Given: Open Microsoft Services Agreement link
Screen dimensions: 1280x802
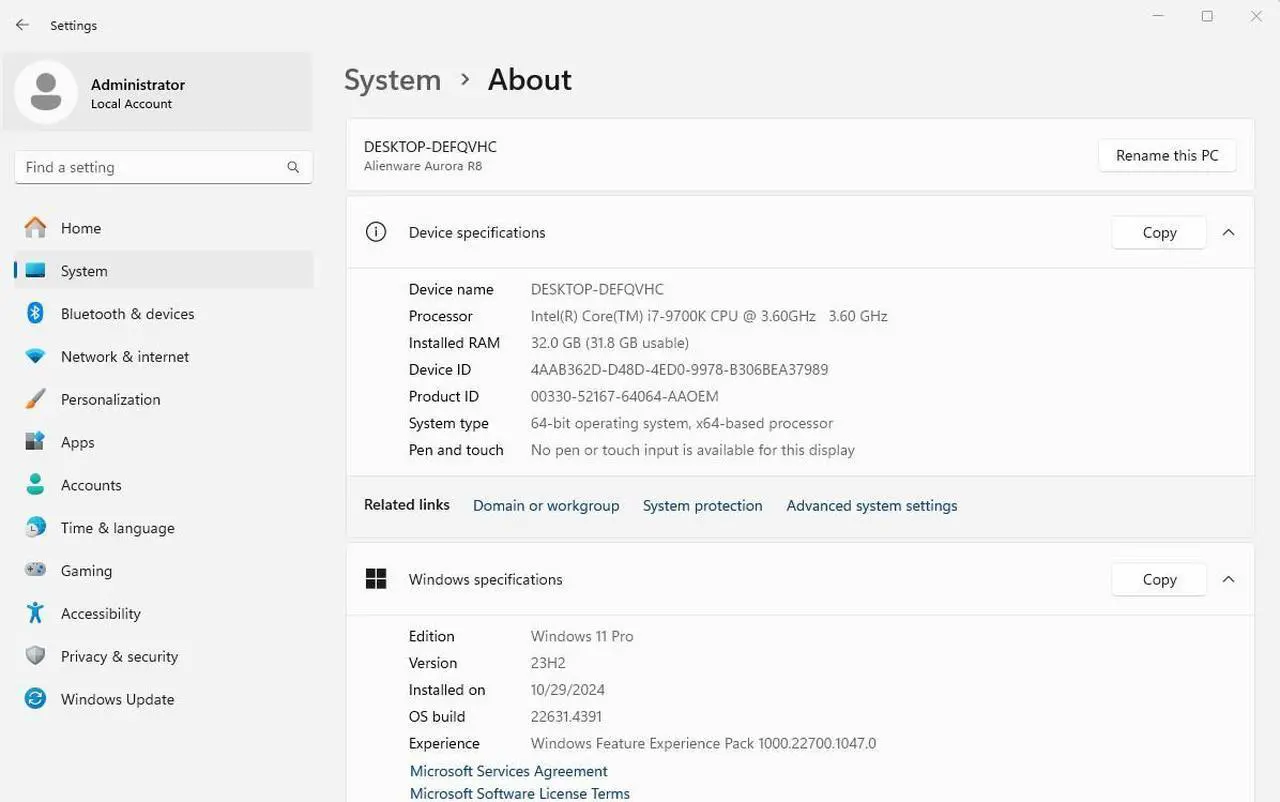Looking at the screenshot, I should [x=509, y=771].
